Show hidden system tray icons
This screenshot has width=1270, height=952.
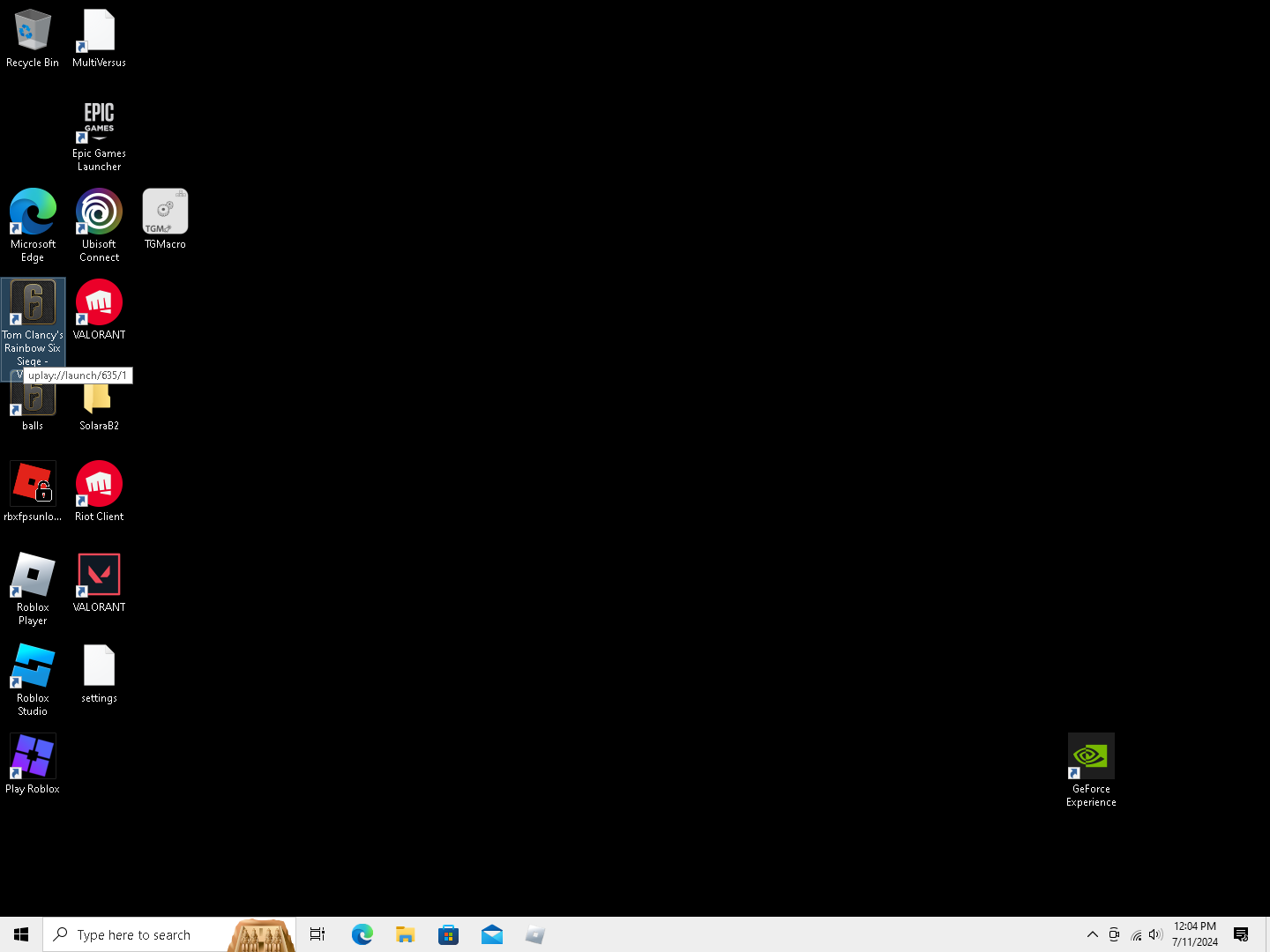(x=1093, y=934)
